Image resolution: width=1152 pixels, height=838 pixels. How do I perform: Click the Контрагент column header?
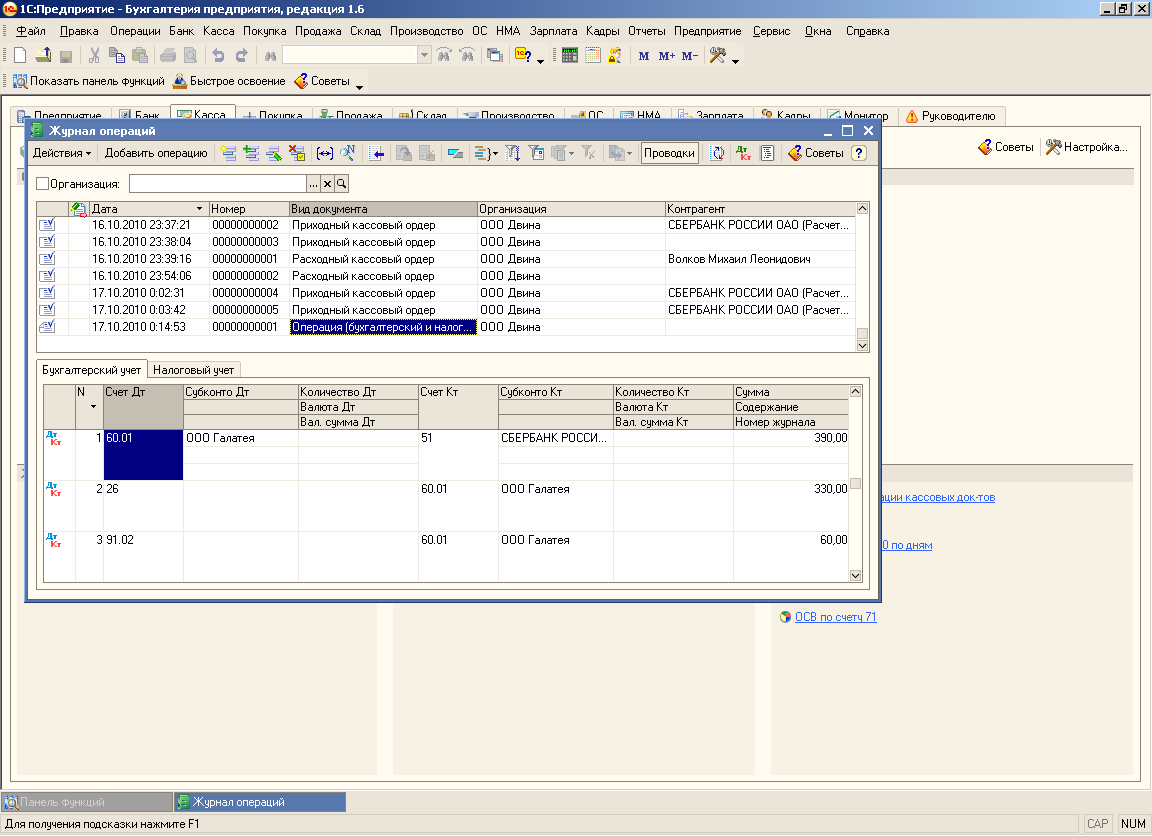pyautogui.click(x=760, y=209)
